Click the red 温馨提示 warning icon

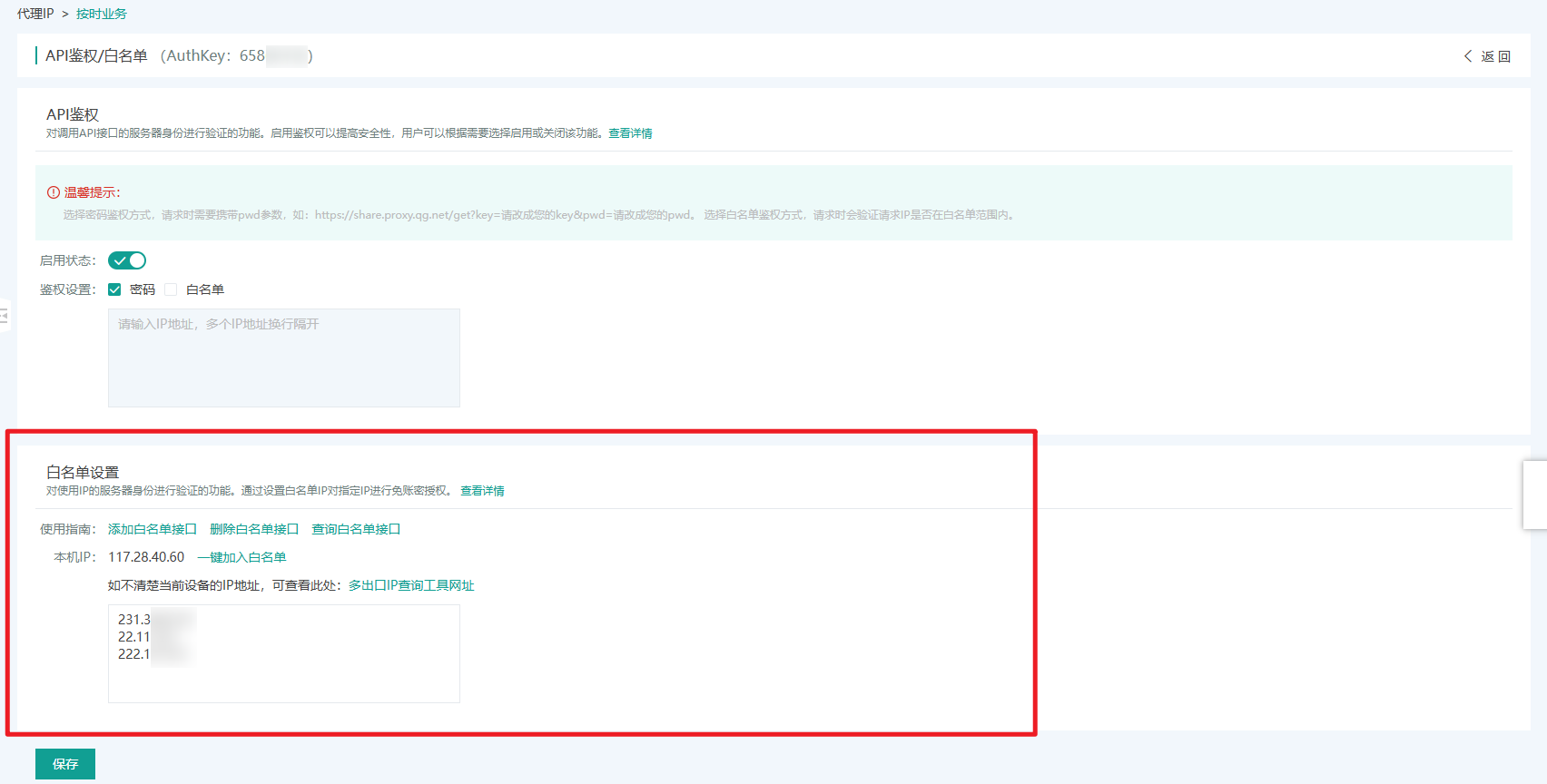pos(53,192)
